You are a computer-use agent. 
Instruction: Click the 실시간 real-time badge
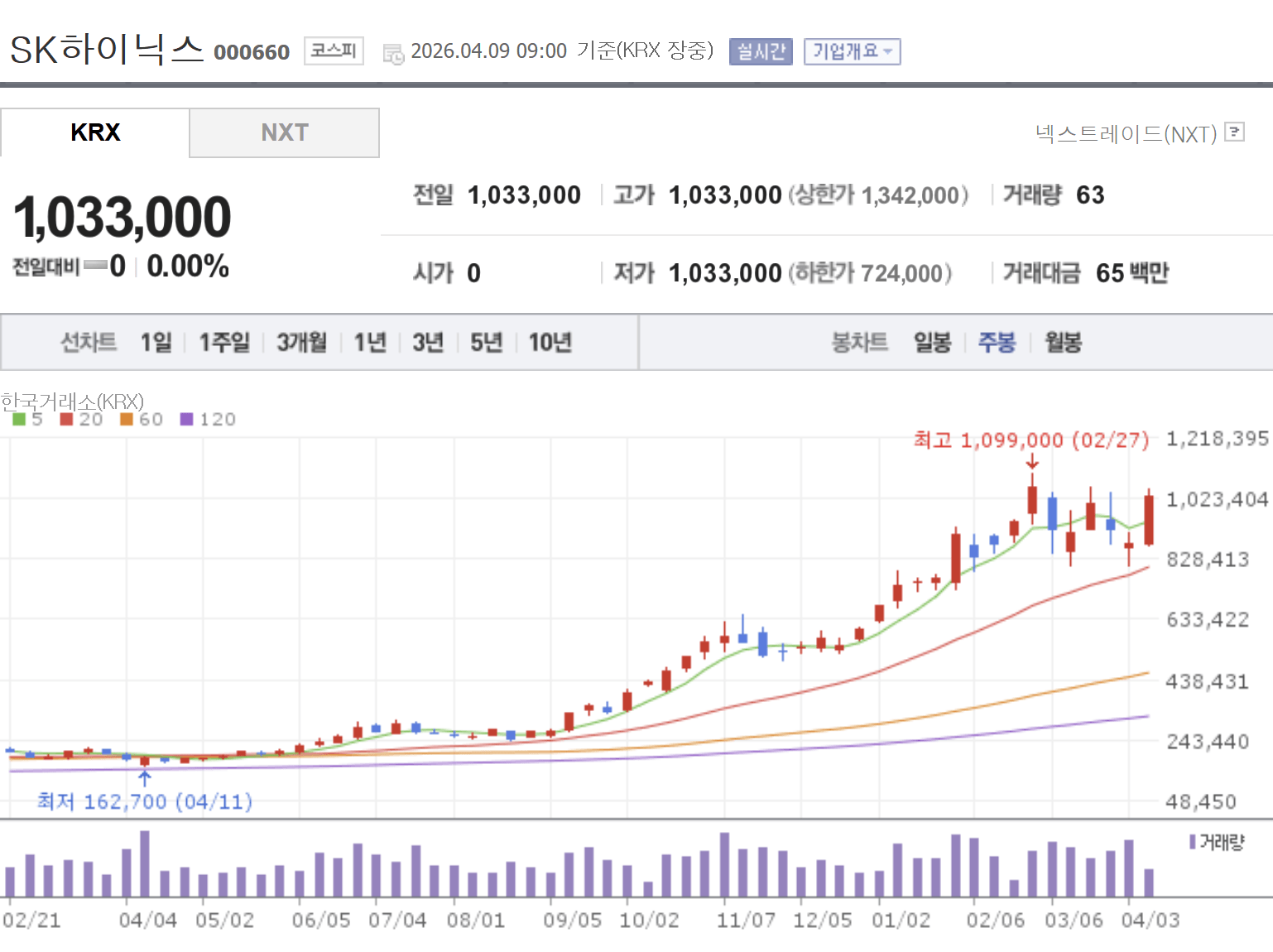[x=761, y=51]
